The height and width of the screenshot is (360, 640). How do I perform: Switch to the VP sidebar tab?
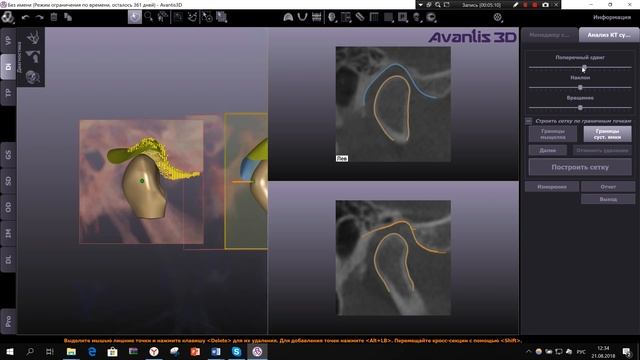(x=8, y=40)
